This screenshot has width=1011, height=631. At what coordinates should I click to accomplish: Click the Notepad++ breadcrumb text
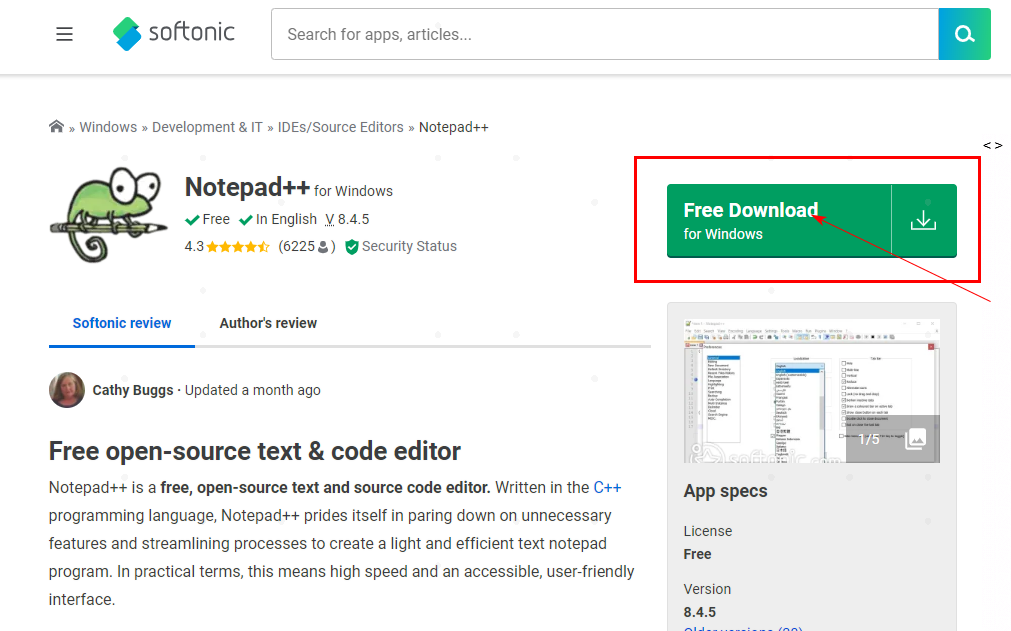pos(454,127)
